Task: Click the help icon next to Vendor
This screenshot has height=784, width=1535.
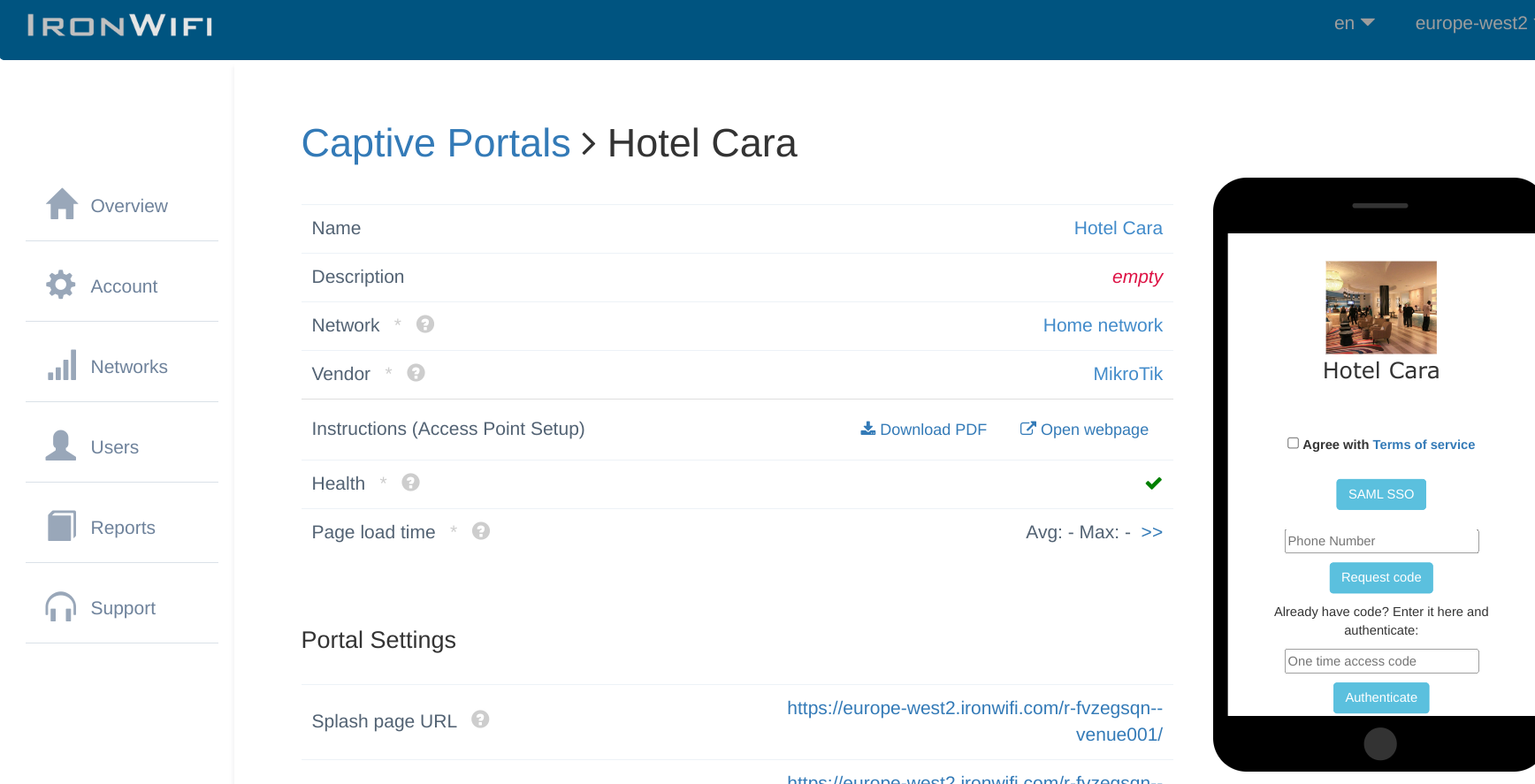Action: (416, 373)
